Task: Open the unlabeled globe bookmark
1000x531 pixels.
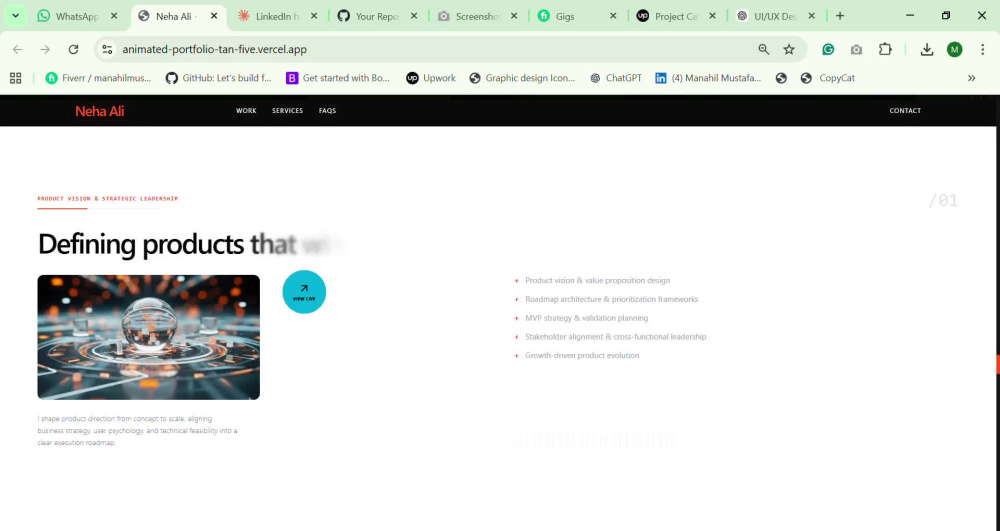Action: (x=781, y=78)
